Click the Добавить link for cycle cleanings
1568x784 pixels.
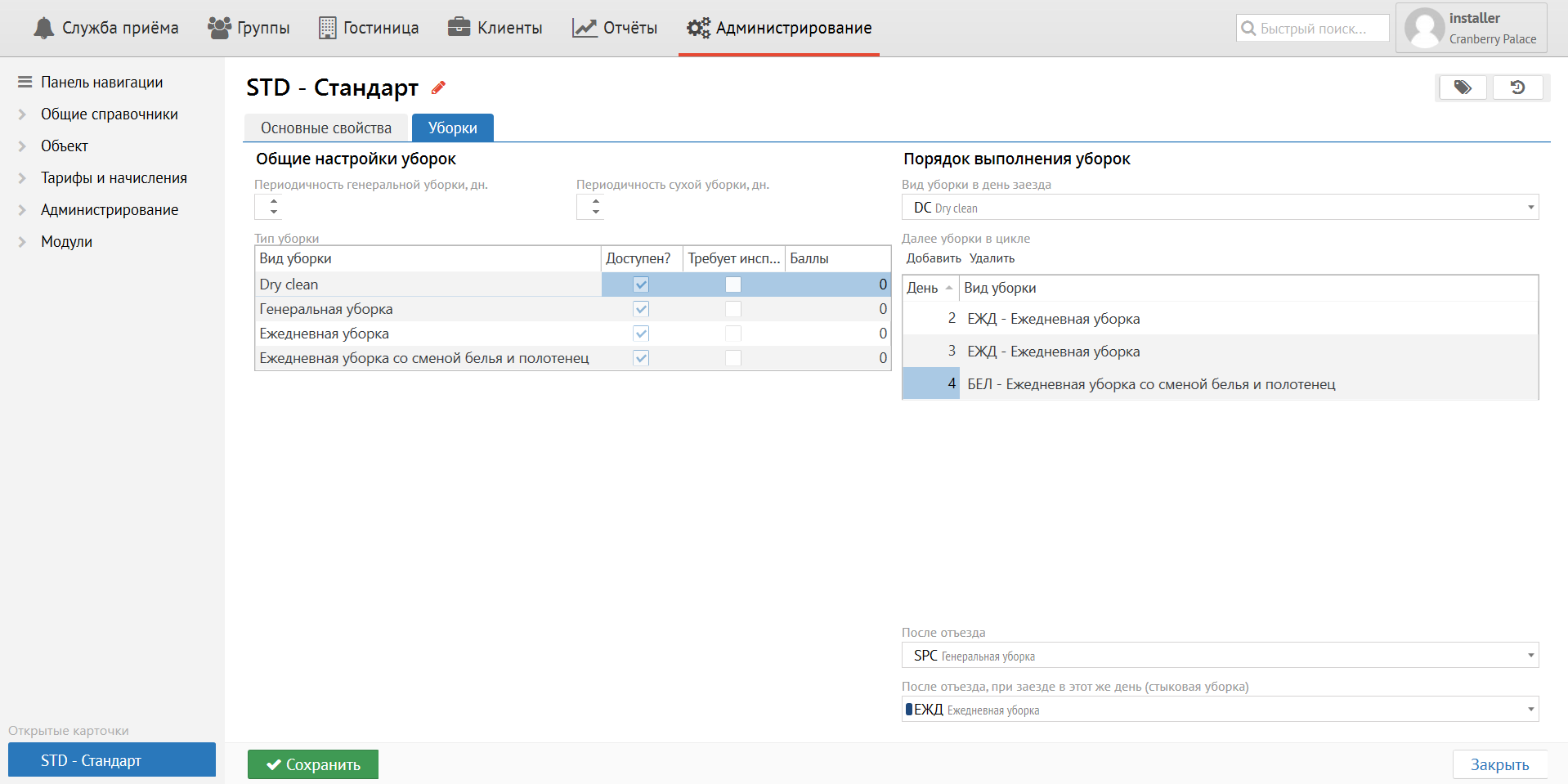(x=934, y=258)
